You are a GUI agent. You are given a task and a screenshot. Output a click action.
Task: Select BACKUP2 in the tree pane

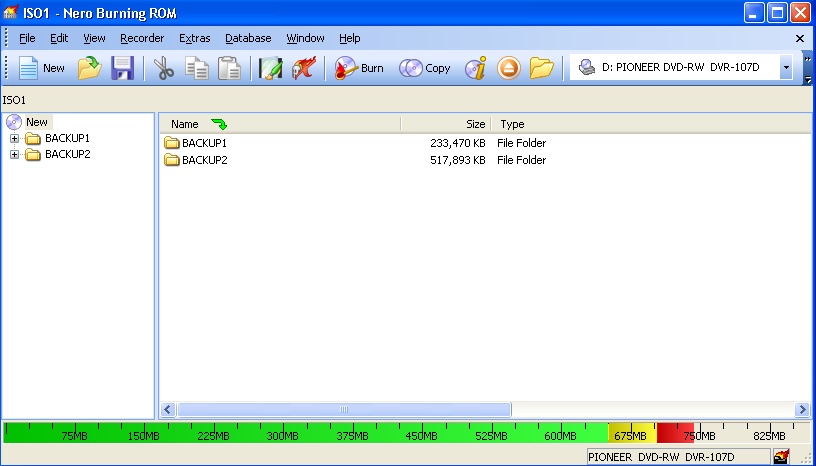click(x=68, y=155)
